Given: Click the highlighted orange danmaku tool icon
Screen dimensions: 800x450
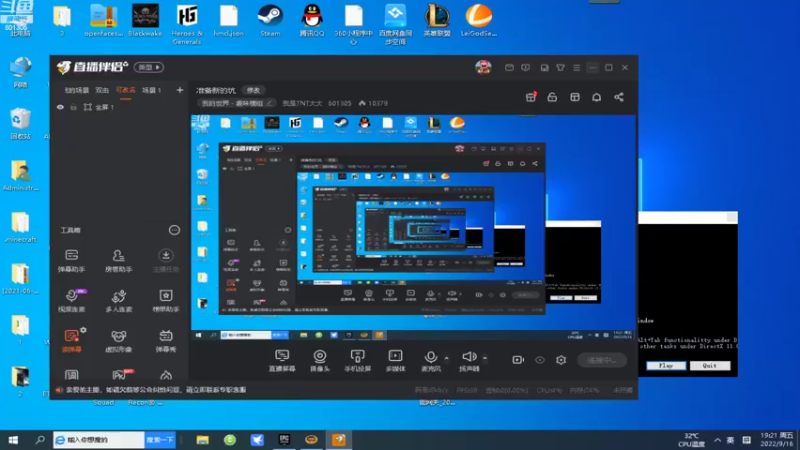Looking at the screenshot, I should [71, 340].
